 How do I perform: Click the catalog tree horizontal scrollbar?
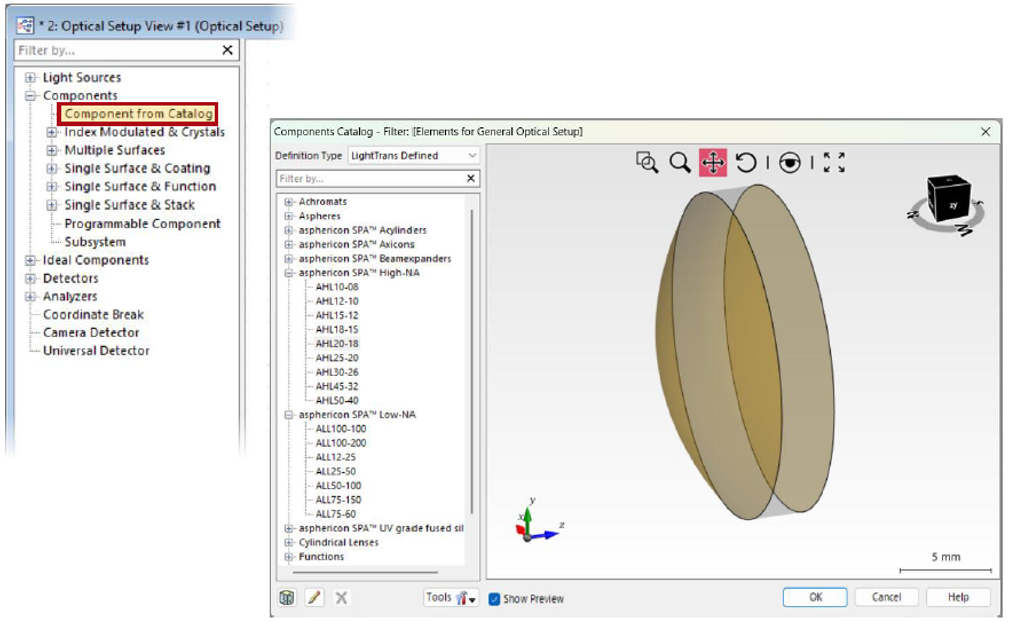pyautogui.click(x=366, y=572)
